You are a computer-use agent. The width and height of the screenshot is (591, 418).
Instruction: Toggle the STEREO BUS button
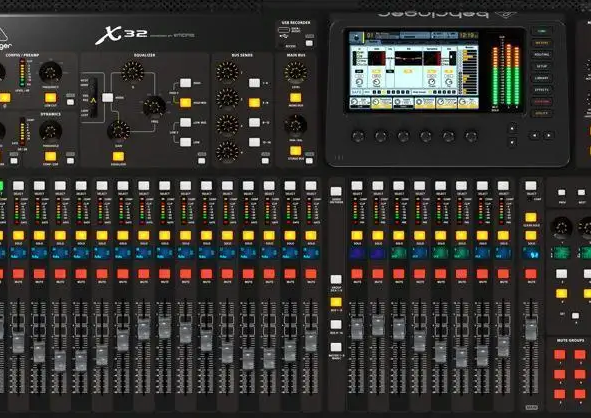tap(296, 151)
